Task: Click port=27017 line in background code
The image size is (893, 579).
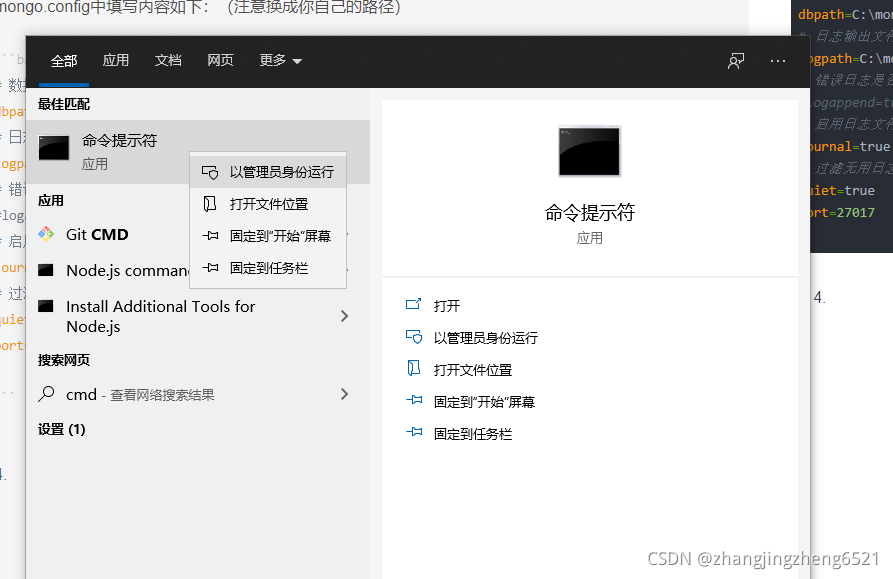Action: 842,212
